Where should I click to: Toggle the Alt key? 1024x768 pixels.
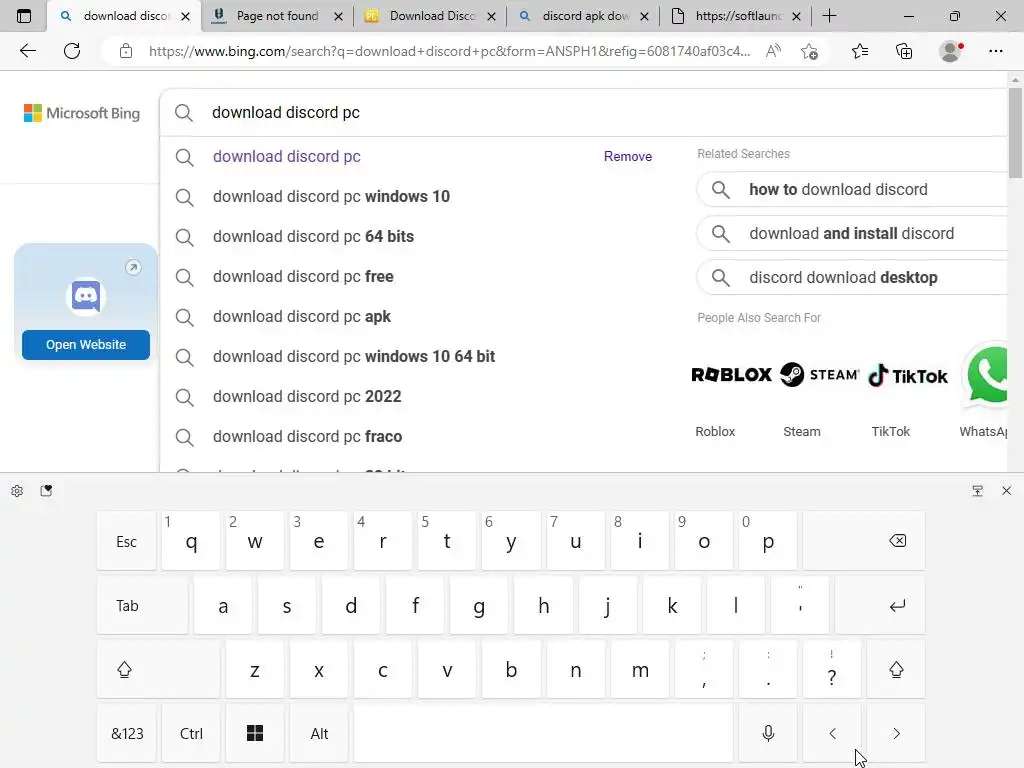[x=319, y=733]
